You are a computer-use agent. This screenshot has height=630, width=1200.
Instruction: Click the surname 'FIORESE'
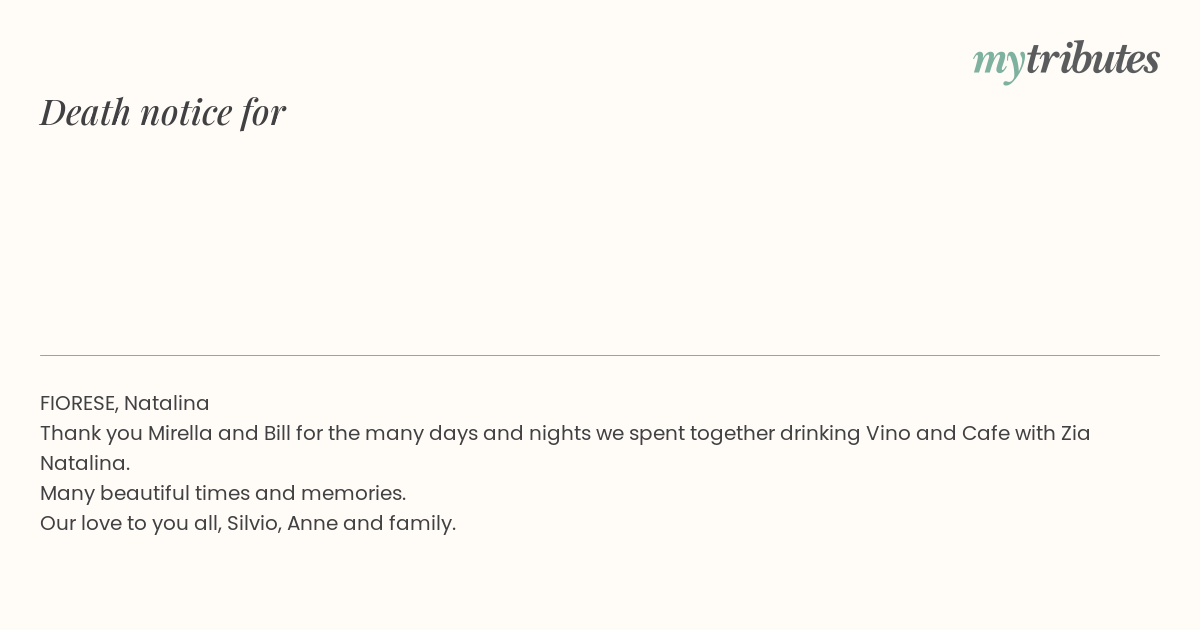(78, 403)
